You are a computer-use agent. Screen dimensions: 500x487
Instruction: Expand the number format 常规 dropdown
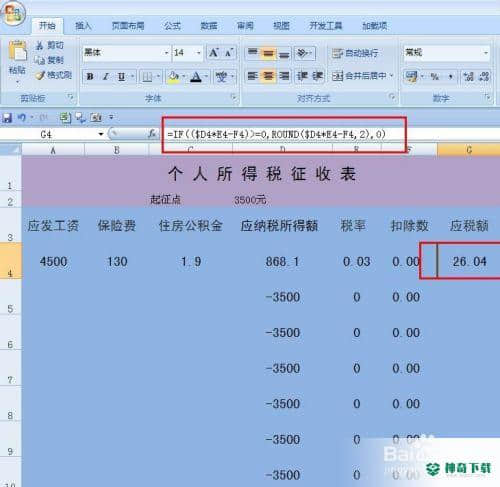coord(486,53)
